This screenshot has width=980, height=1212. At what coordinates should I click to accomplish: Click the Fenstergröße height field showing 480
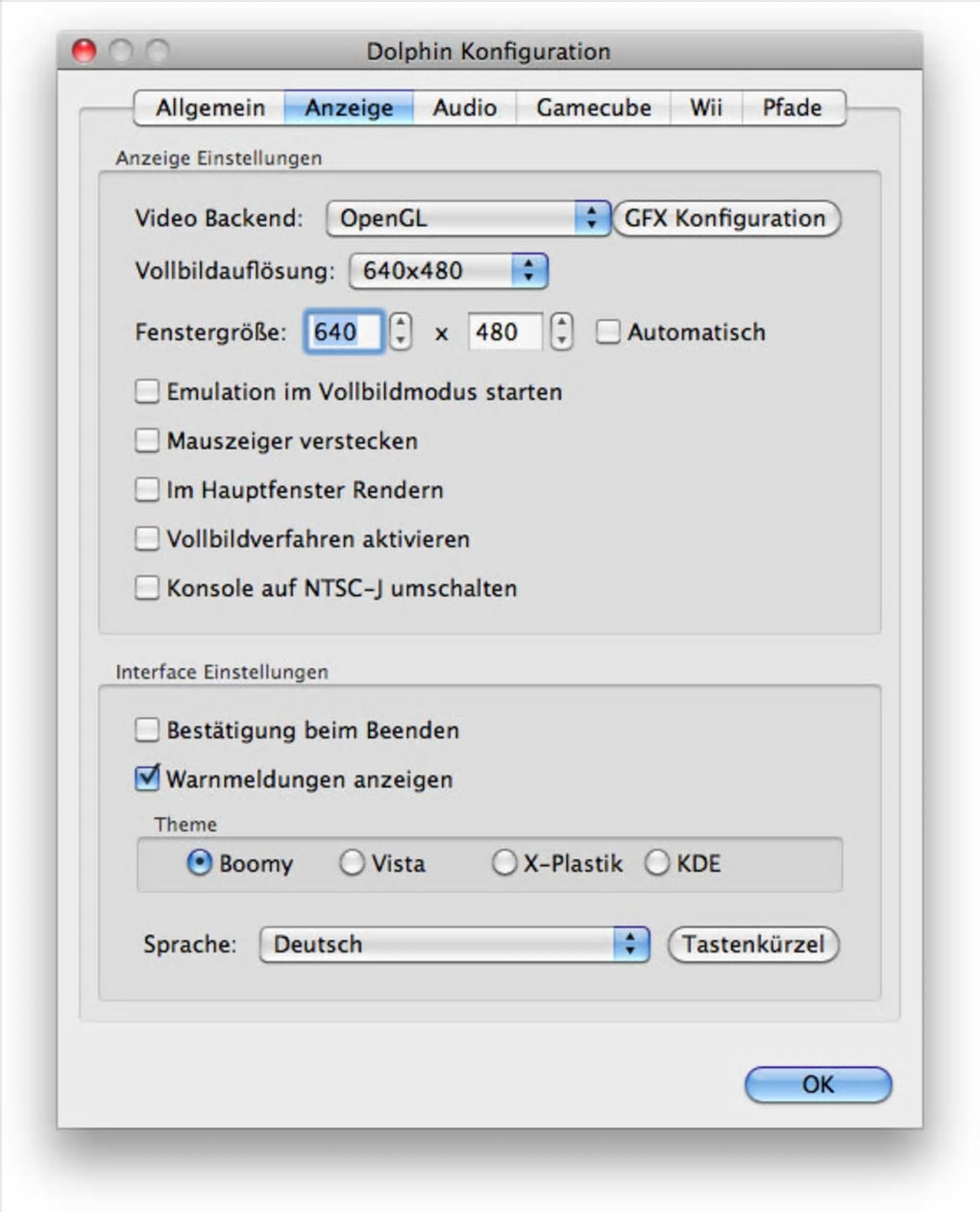point(504,332)
